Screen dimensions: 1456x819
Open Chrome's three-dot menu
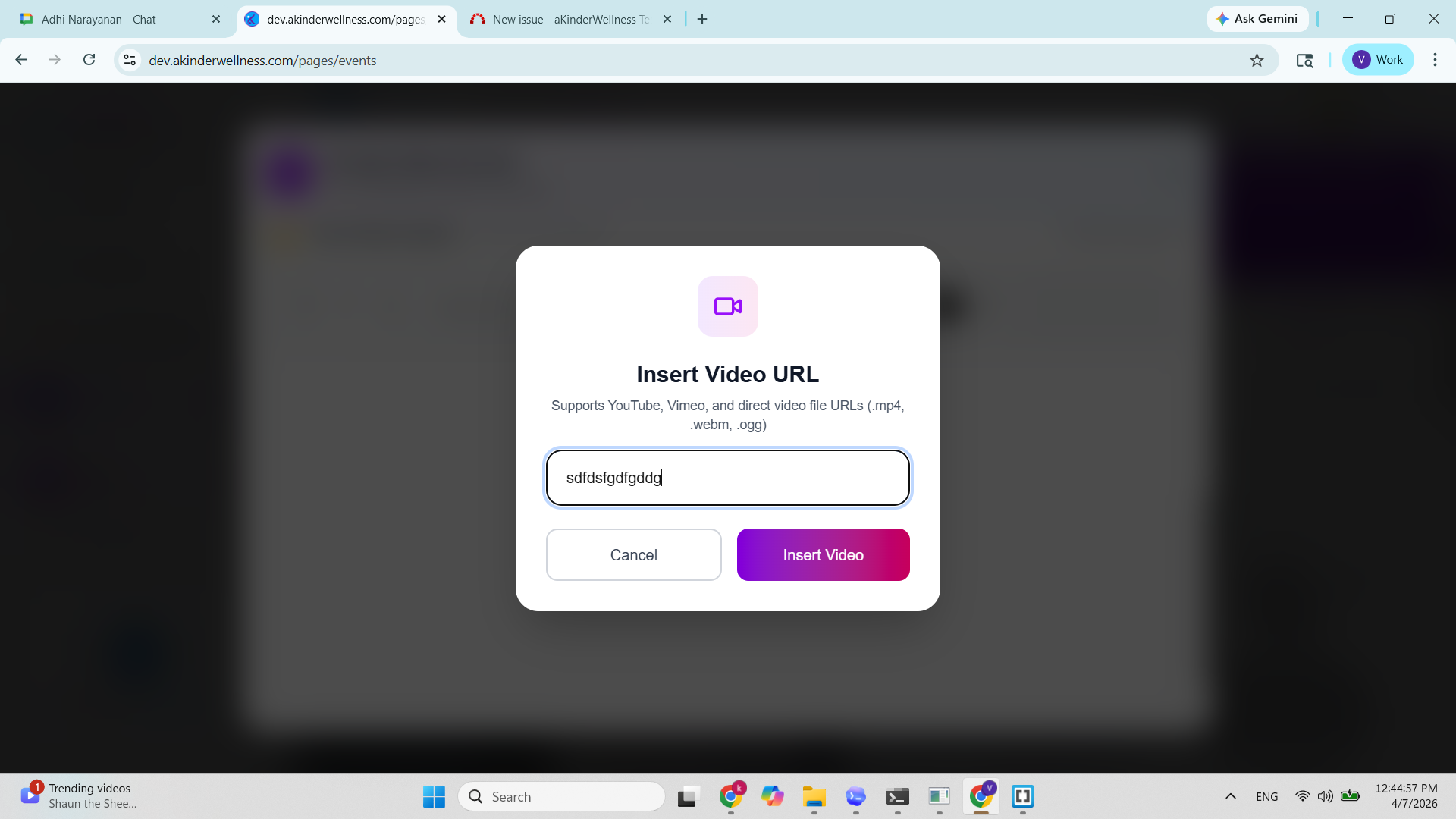point(1435,60)
